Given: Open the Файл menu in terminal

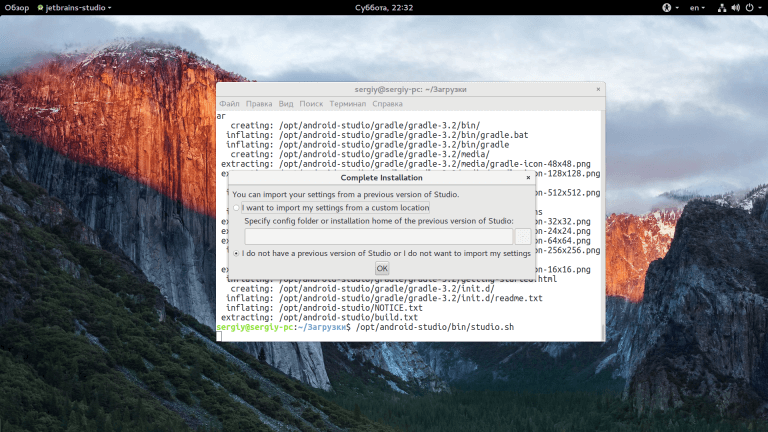Looking at the screenshot, I should (x=229, y=104).
